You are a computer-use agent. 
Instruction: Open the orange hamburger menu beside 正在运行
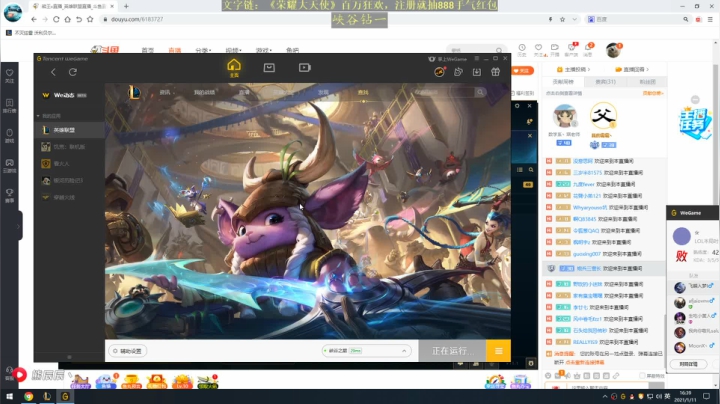click(x=499, y=351)
